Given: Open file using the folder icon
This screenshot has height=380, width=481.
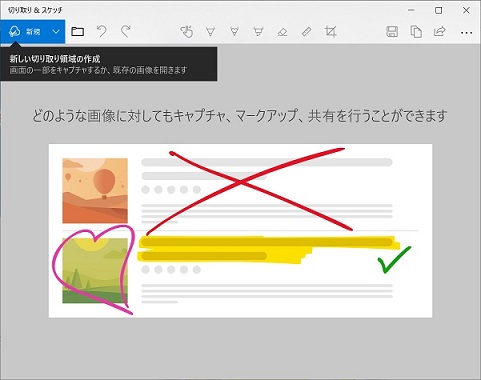Looking at the screenshot, I should (77, 32).
